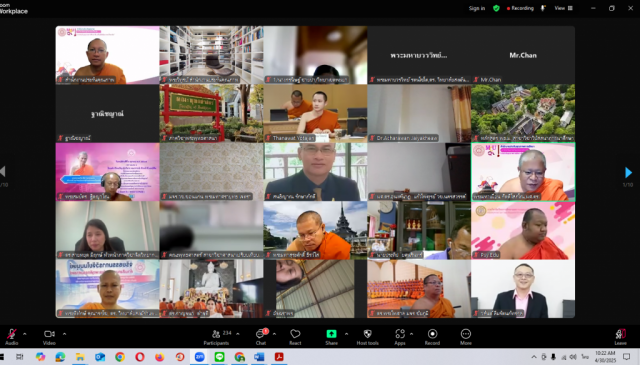Open the React emoji menu
The width and height of the screenshot is (640, 365).
point(295,334)
